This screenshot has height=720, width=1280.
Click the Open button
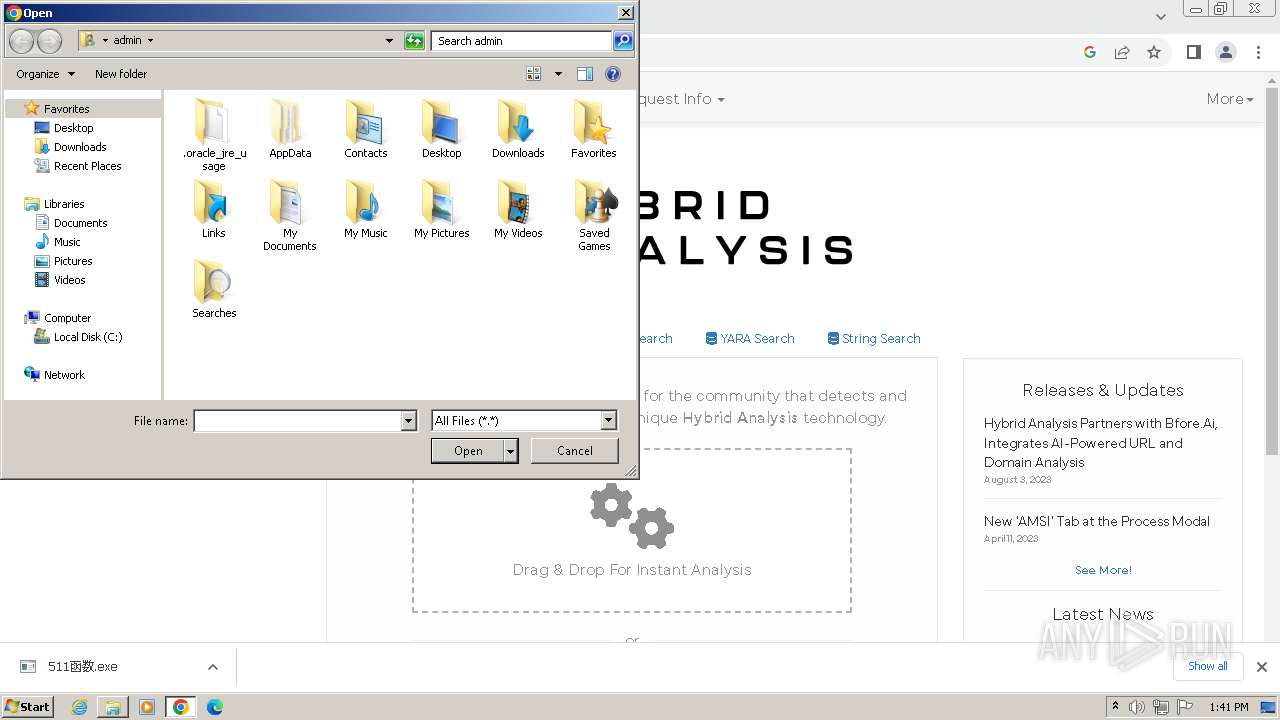coord(468,451)
